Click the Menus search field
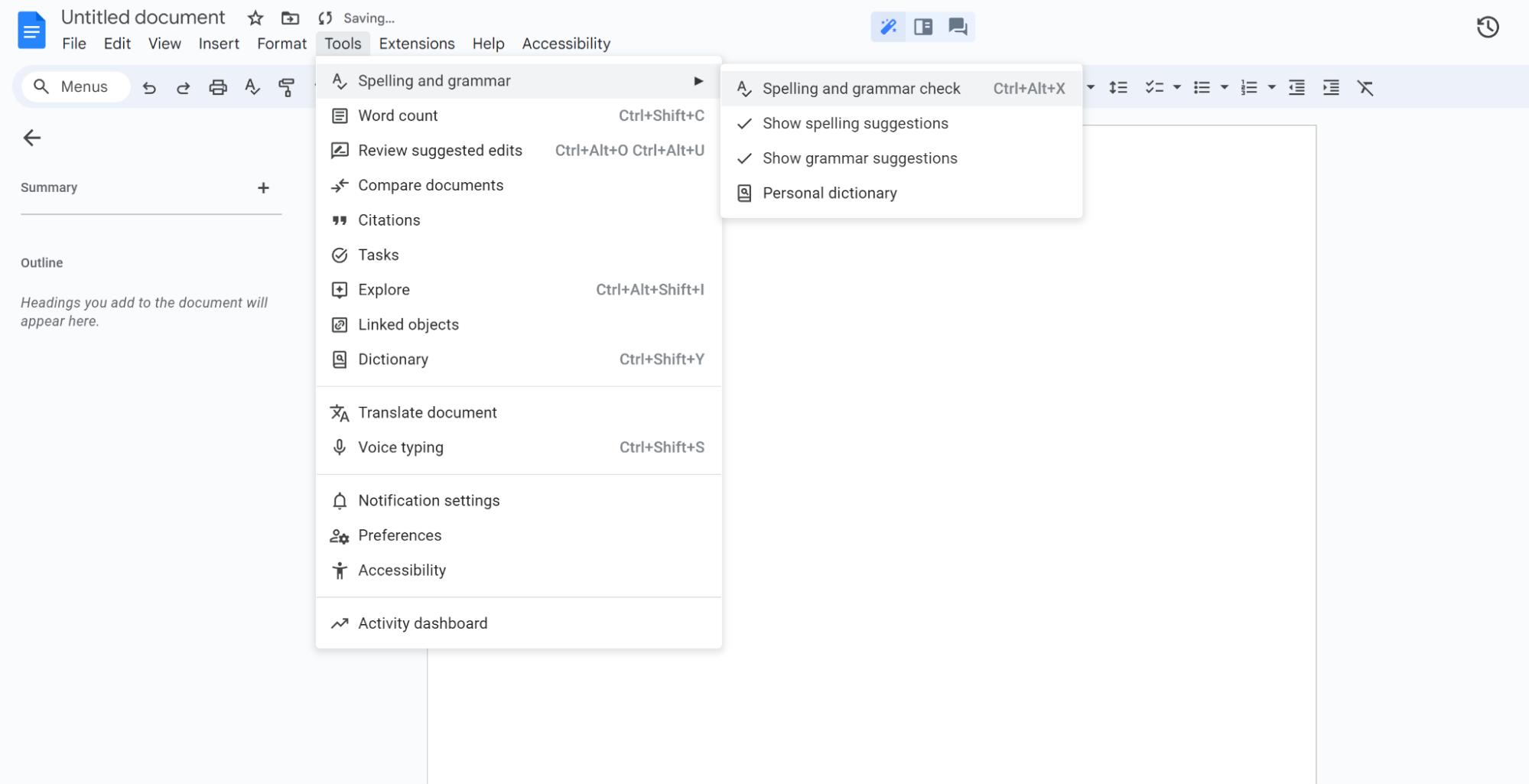This screenshot has width=1529, height=784. click(x=75, y=86)
